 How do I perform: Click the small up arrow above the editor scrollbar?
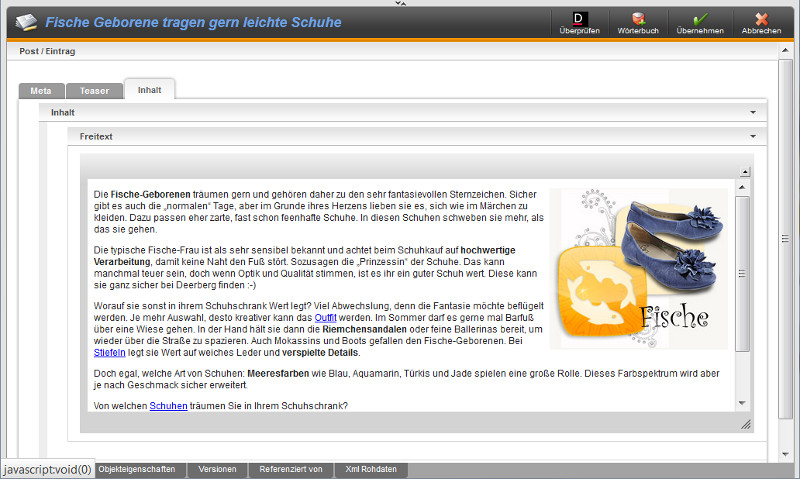744,172
